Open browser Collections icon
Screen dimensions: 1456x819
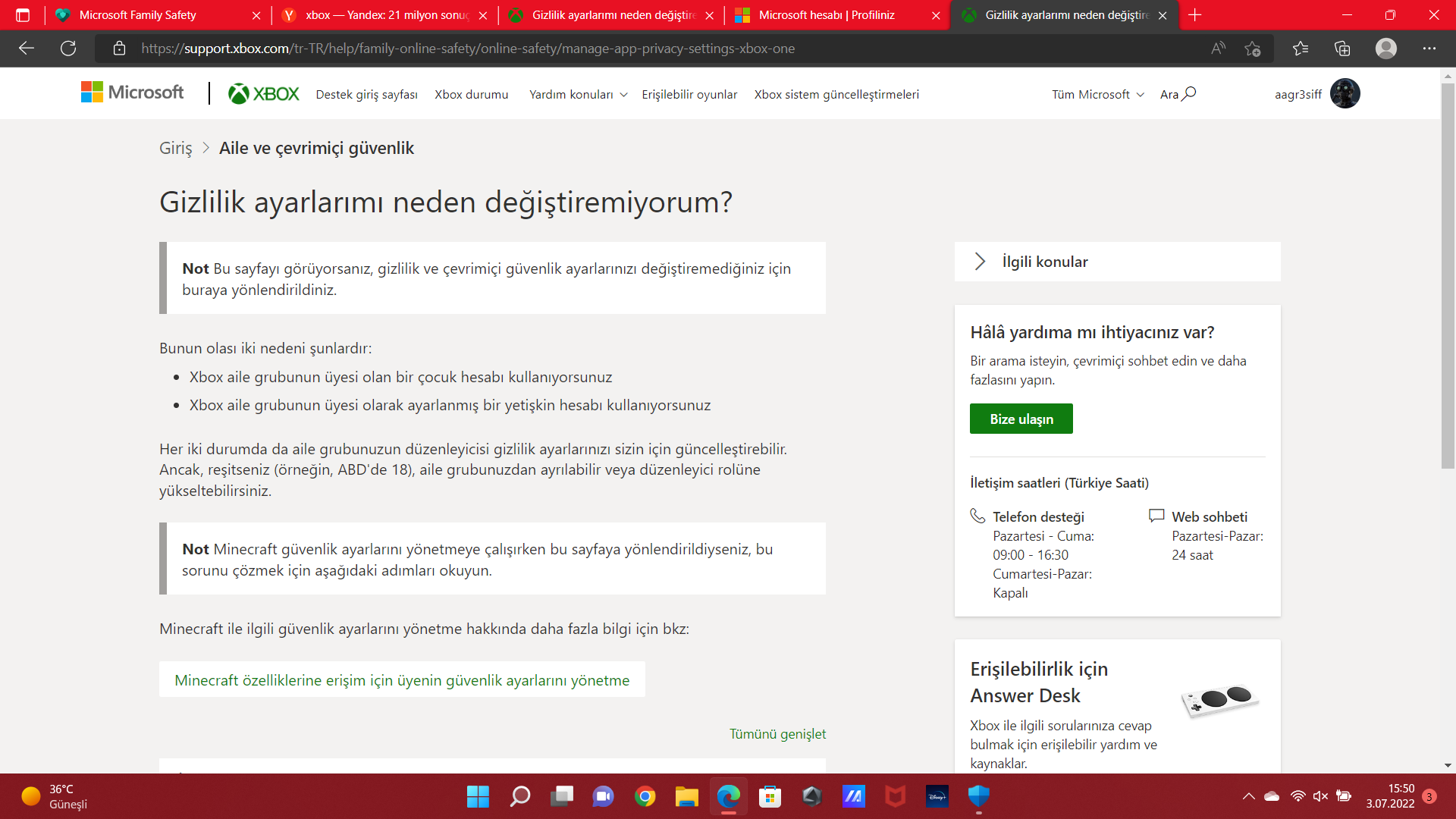1342,49
